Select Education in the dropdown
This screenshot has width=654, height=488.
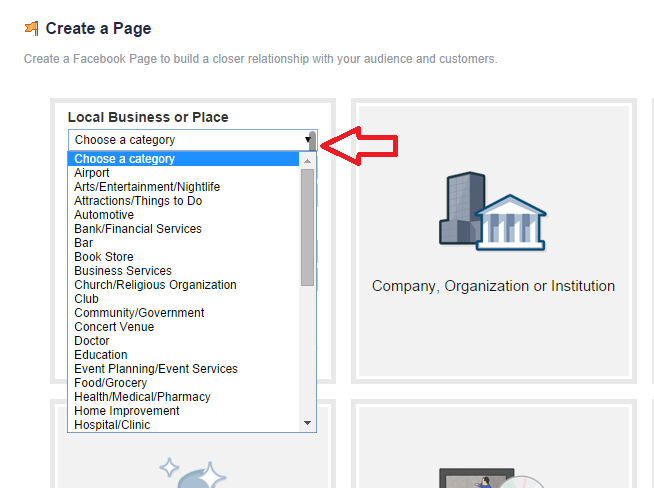coord(101,355)
